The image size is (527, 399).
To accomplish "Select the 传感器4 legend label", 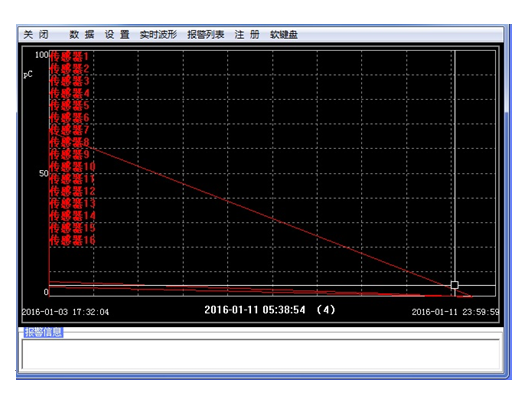I will [x=70, y=93].
